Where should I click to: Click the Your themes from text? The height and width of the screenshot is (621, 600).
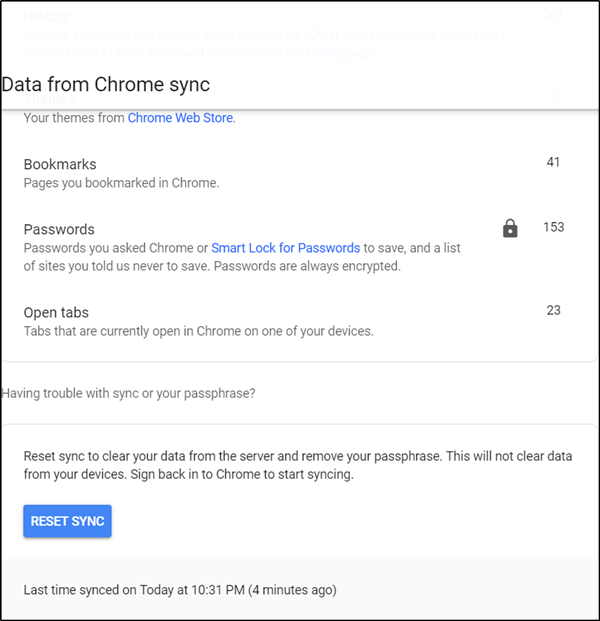[x=74, y=118]
